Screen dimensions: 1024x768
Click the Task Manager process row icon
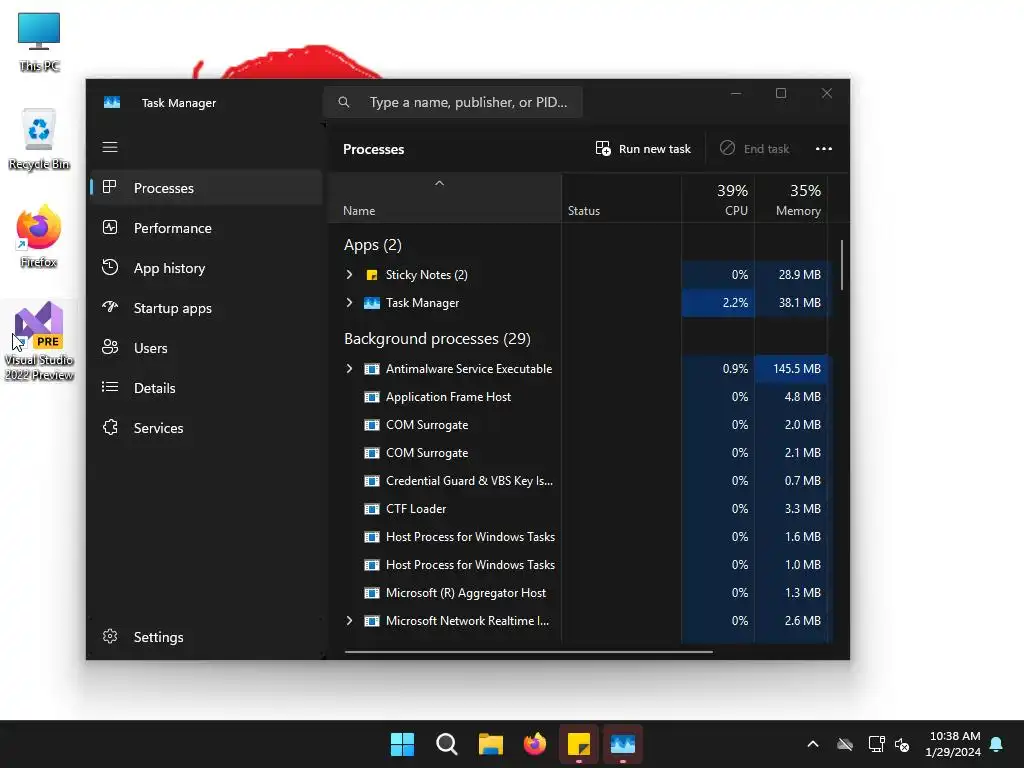[x=372, y=303]
